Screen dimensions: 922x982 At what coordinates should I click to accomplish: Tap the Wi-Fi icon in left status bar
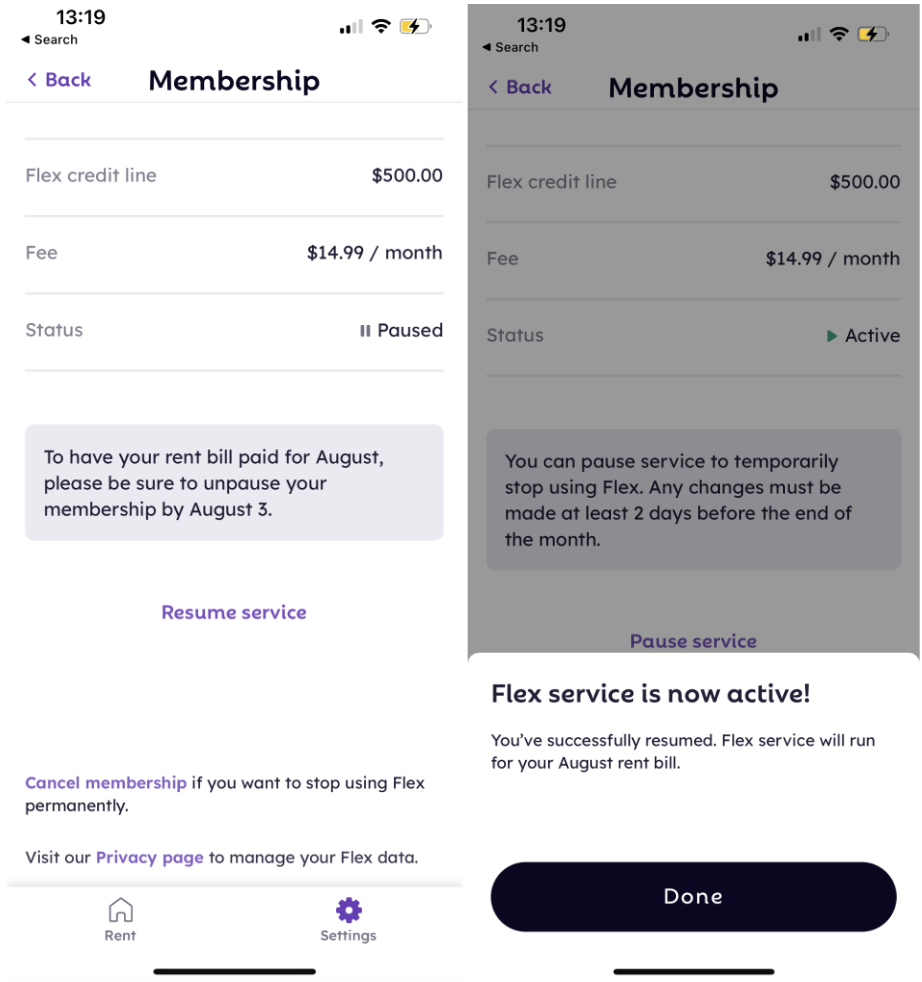(380, 27)
